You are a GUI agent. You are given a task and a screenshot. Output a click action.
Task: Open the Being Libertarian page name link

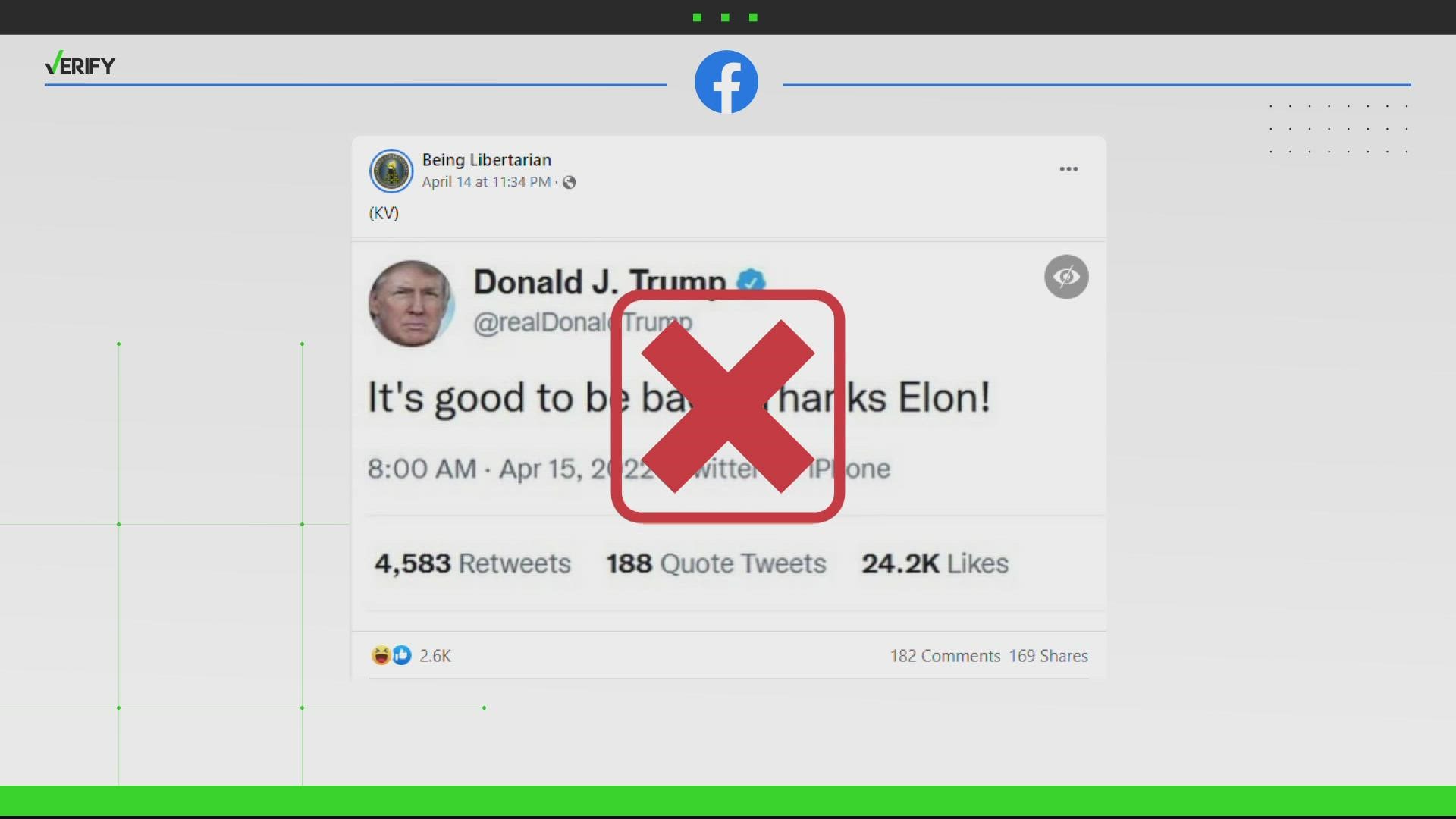[486, 160]
